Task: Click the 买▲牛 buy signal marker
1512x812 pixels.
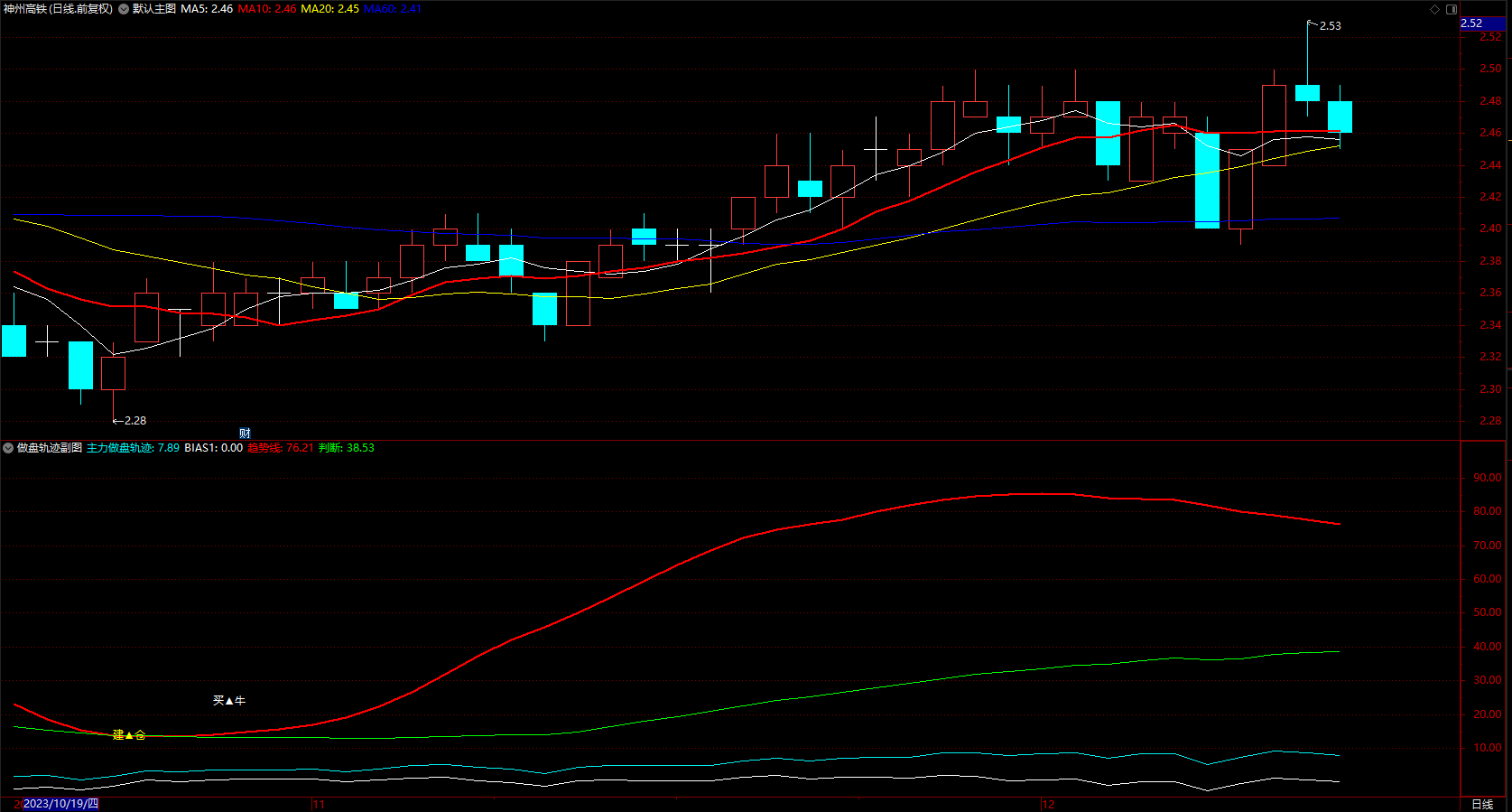Action: [229, 701]
